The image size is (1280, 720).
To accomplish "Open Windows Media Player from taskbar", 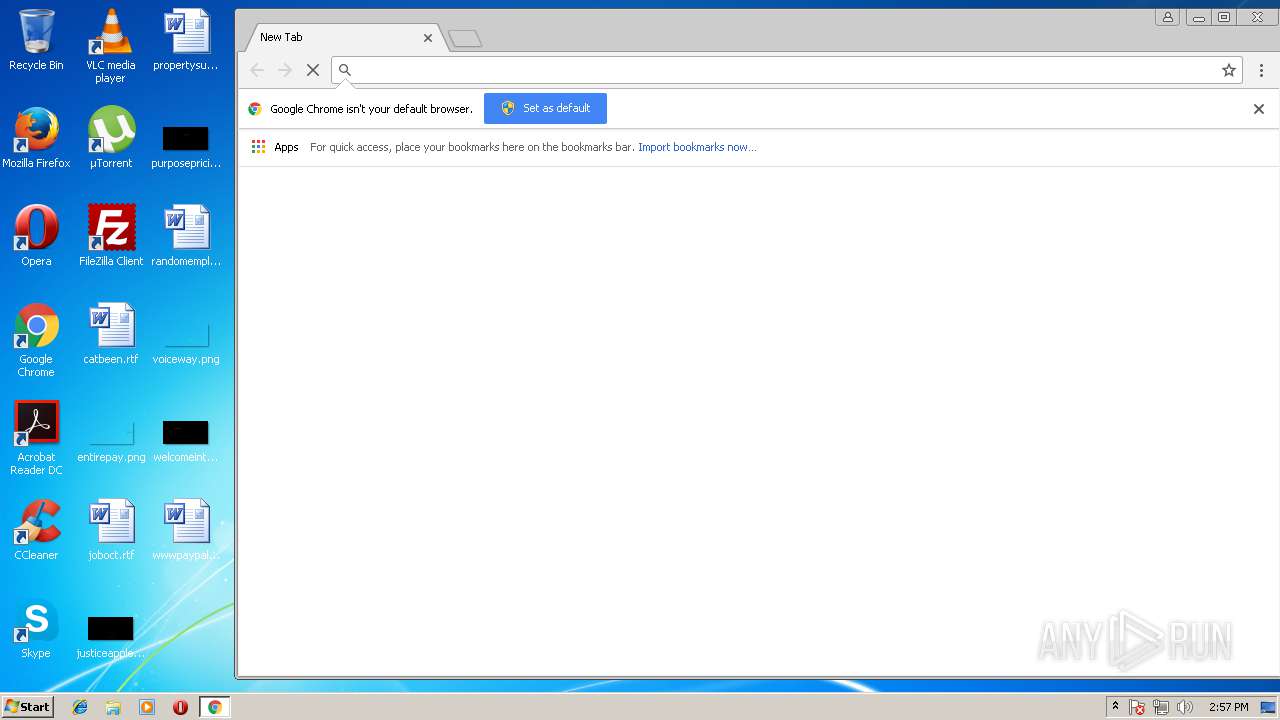I will click(x=147, y=707).
